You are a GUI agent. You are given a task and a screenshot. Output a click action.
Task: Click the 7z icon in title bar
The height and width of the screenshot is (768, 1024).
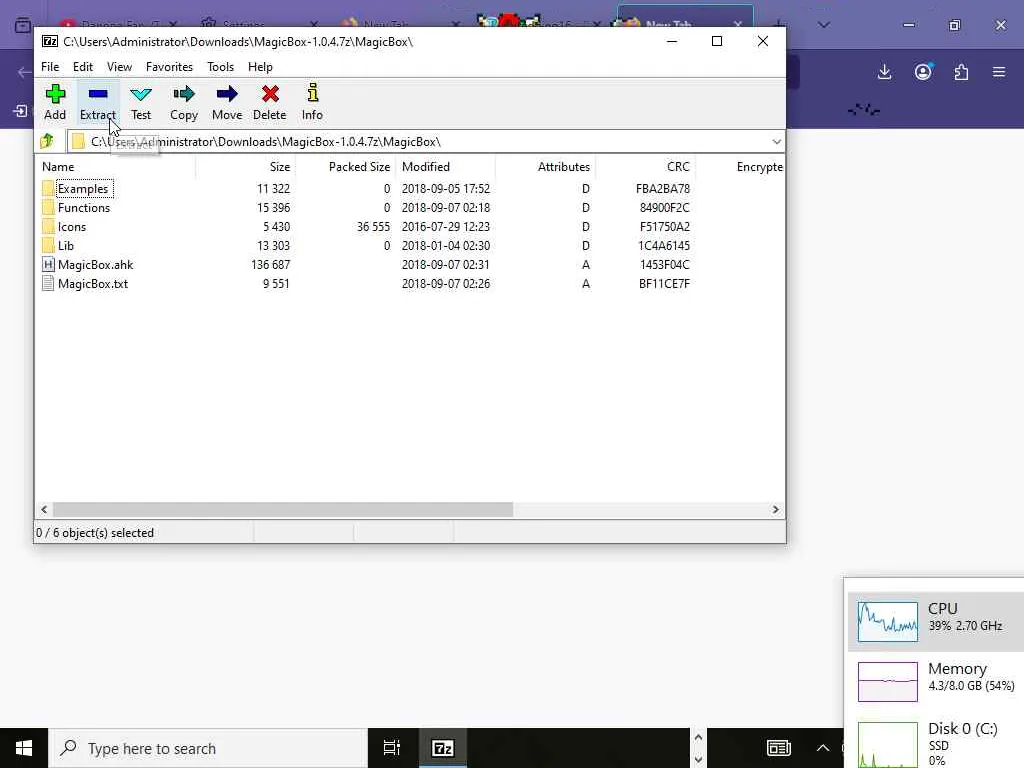tap(50, 41)
